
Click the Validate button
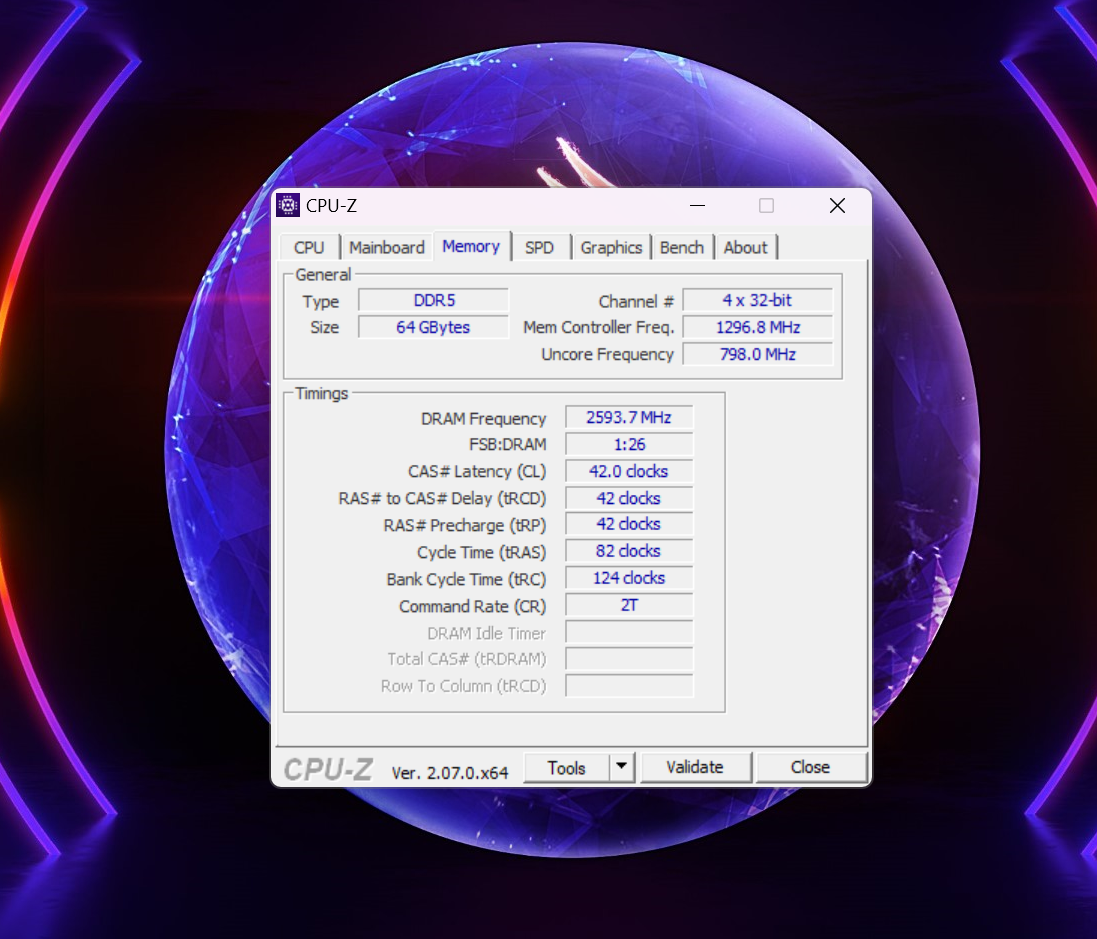click(695, 768)
